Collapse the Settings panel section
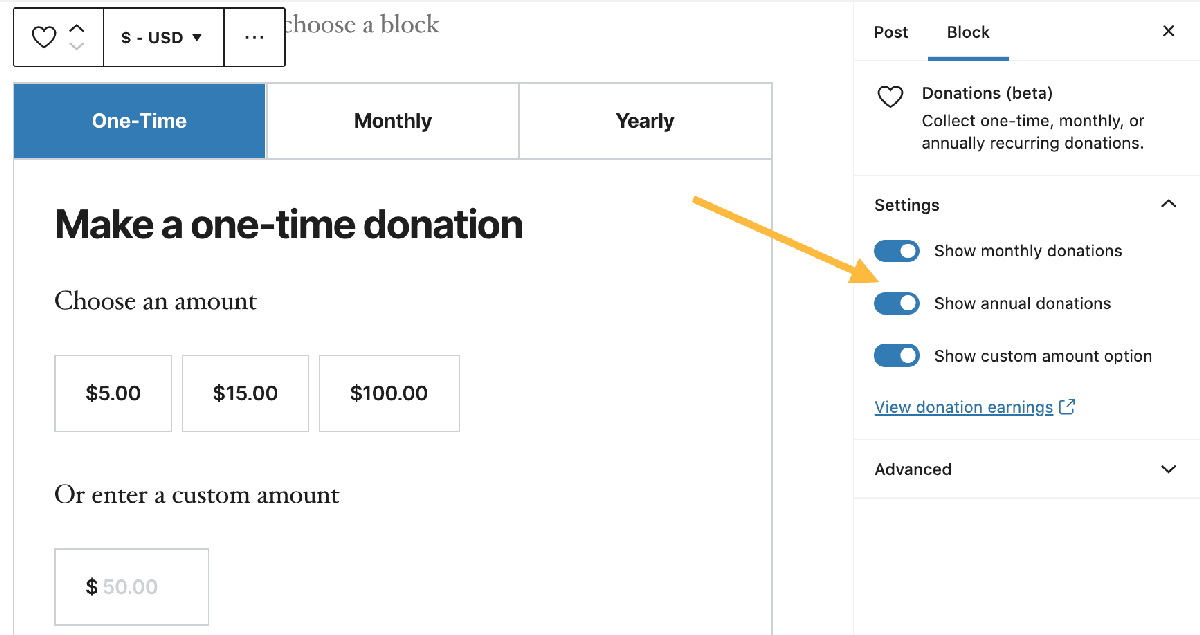Viewport: 1200px width, 635px height. tap(1168, 205)
